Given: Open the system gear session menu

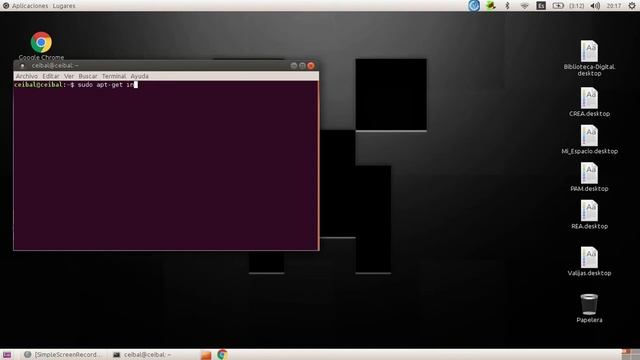Looking at the screenshot, I should (x=632, y=6).
